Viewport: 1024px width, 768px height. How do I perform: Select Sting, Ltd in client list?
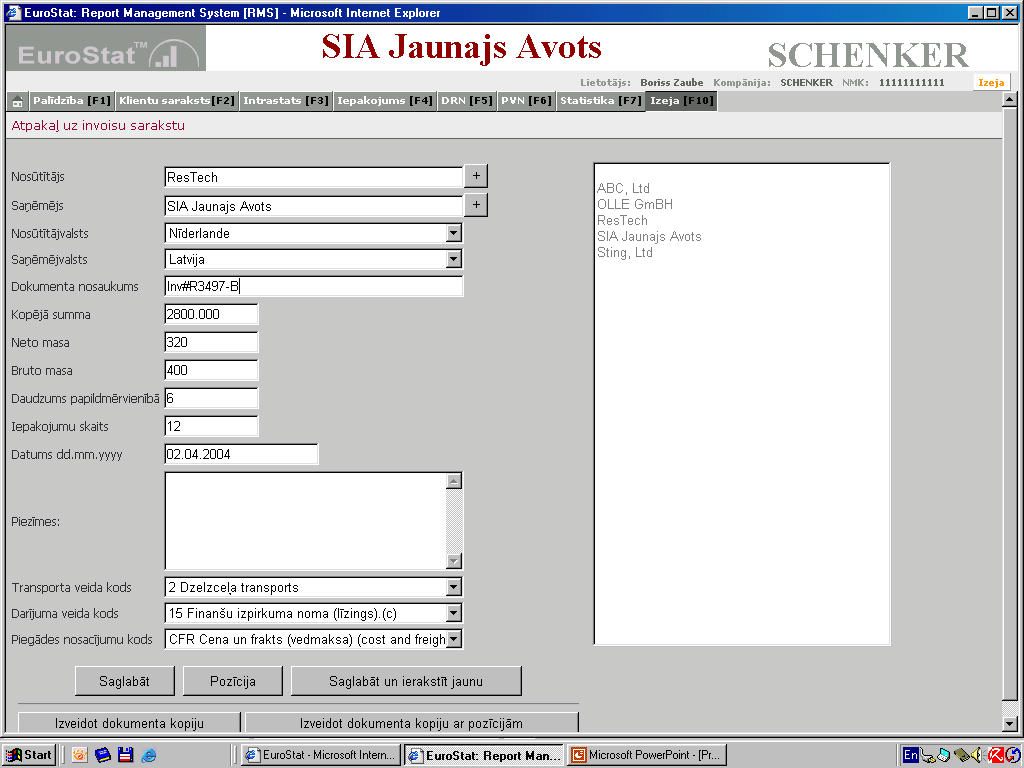point(625,253)
